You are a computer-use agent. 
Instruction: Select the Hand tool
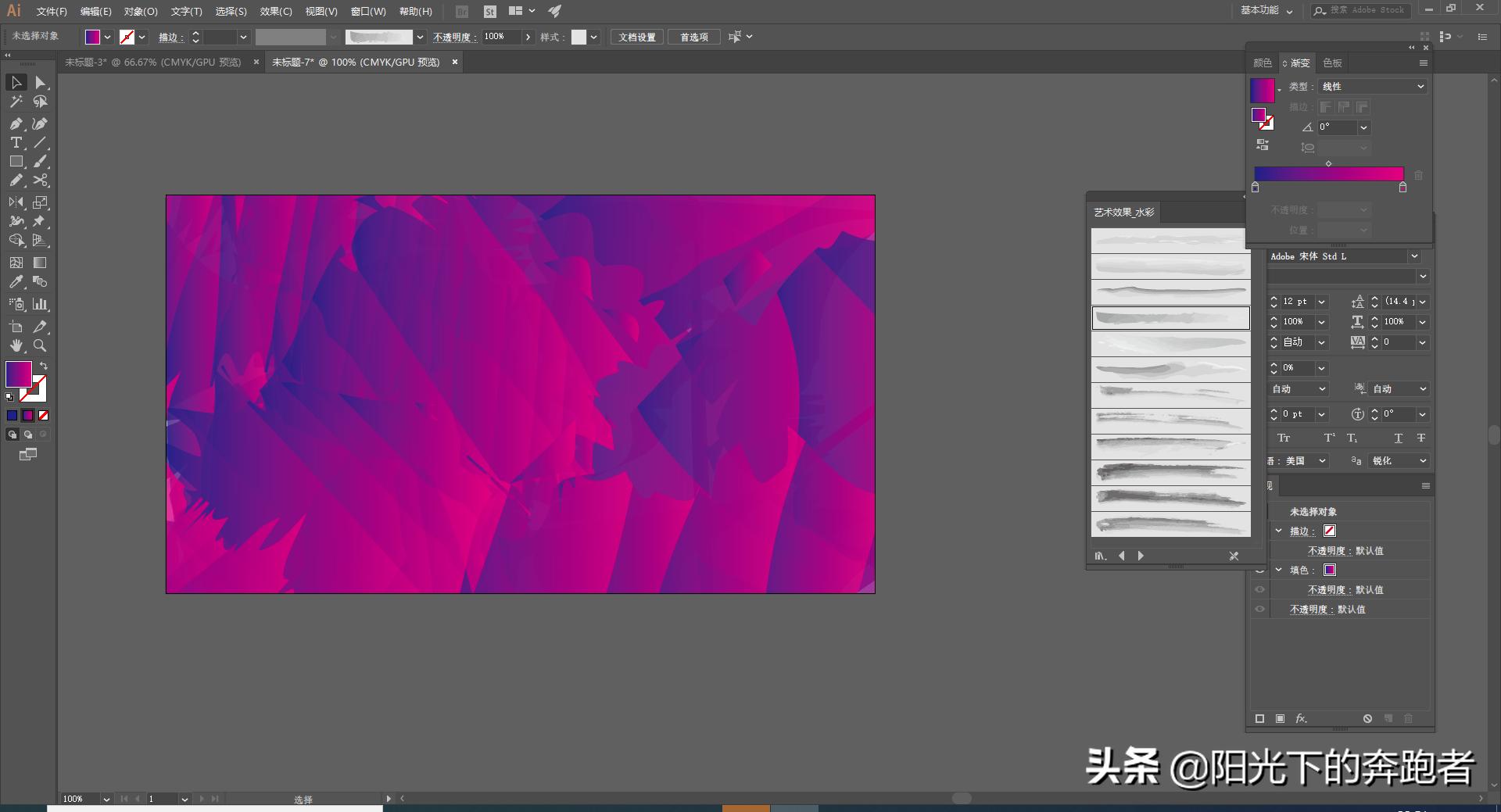point(16,346)
